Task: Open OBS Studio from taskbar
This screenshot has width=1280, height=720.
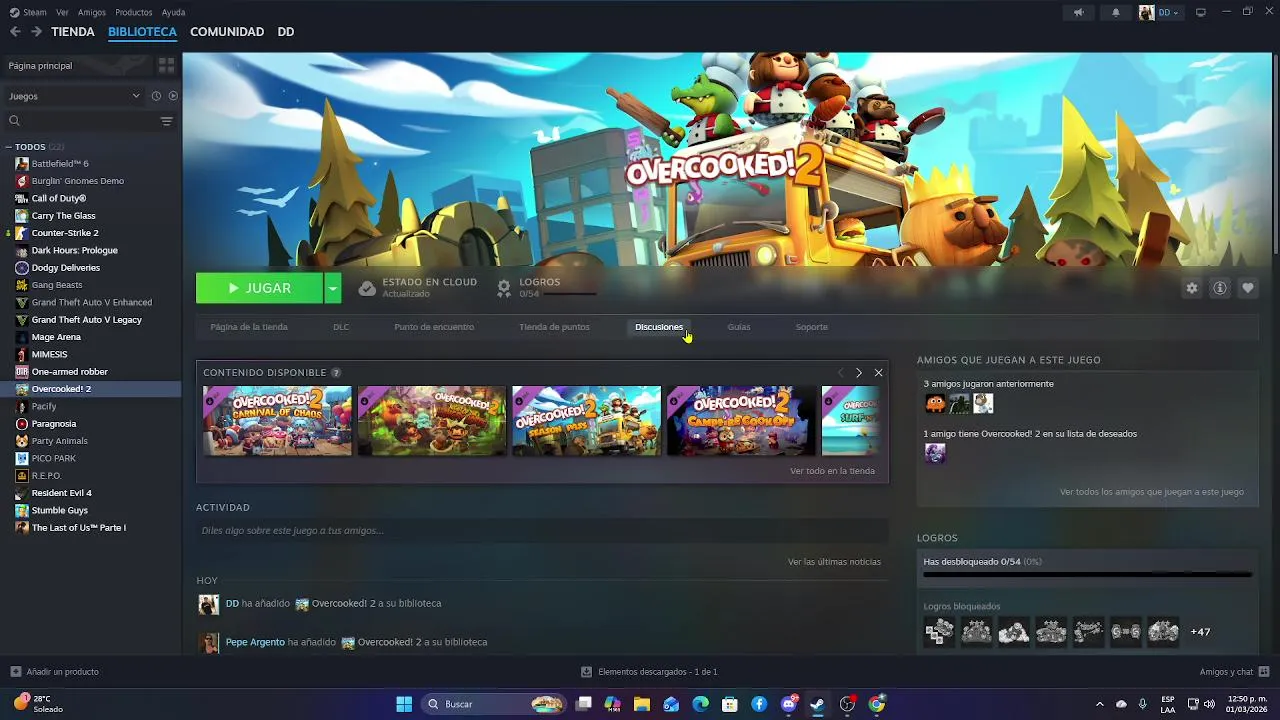Action: point(848,704)
